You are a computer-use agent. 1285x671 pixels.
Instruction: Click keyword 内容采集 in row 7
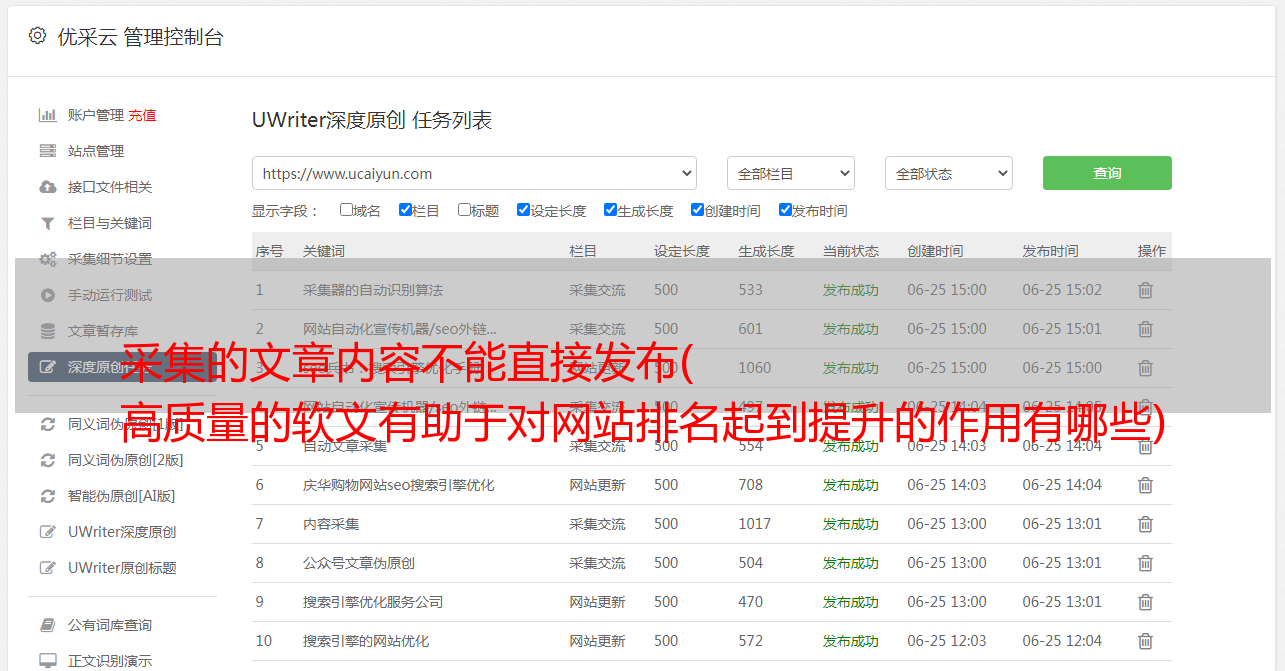point(331,524)
